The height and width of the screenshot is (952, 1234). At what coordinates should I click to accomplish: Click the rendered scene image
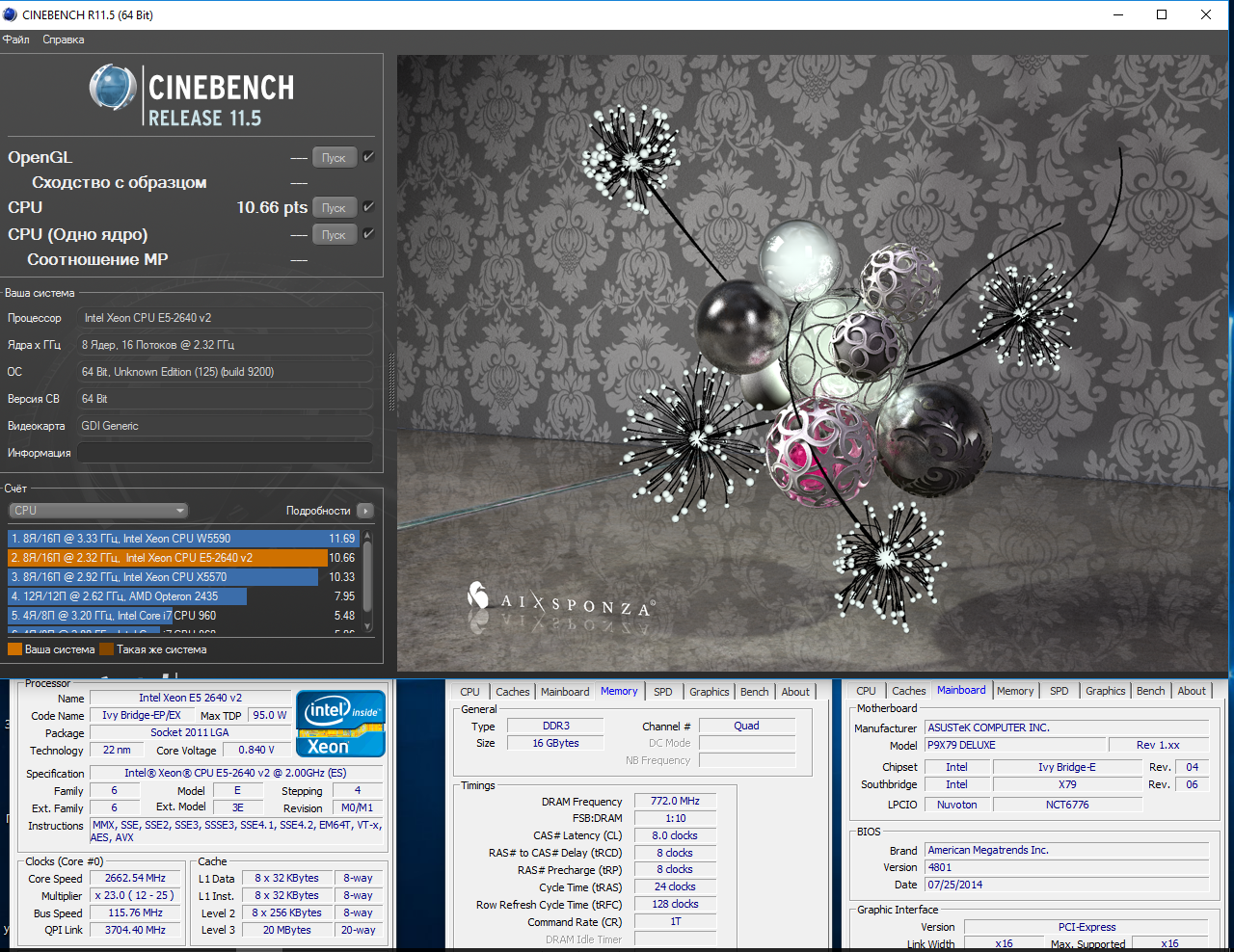coord(811,362)
